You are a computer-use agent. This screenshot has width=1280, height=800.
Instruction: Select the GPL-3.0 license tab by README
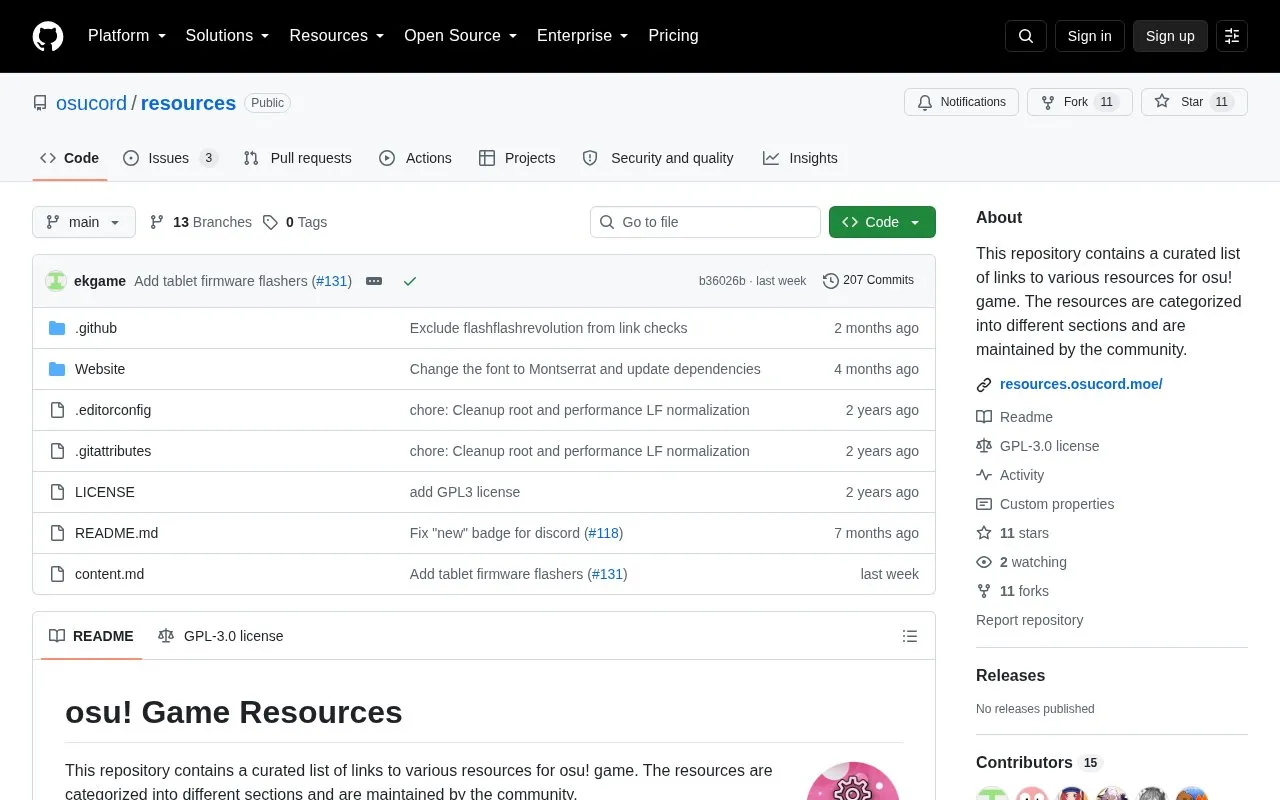(221, 636)
